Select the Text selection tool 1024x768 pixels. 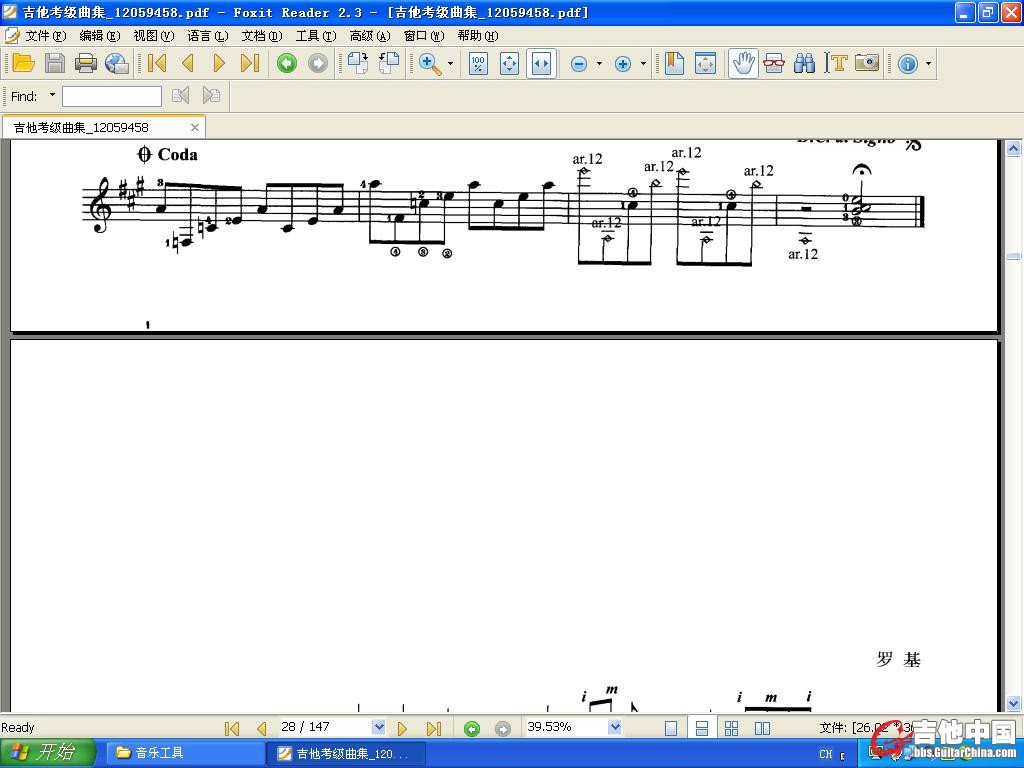coord(836,63)
